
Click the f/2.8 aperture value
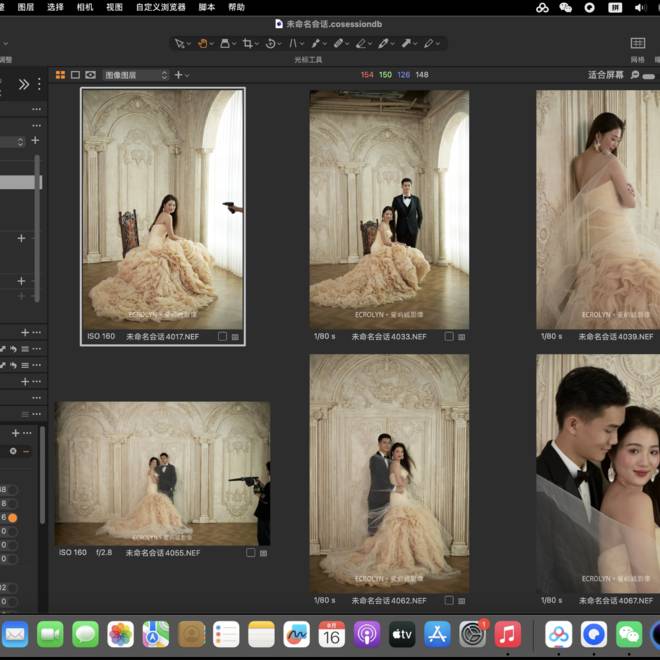tap(104, 552)
